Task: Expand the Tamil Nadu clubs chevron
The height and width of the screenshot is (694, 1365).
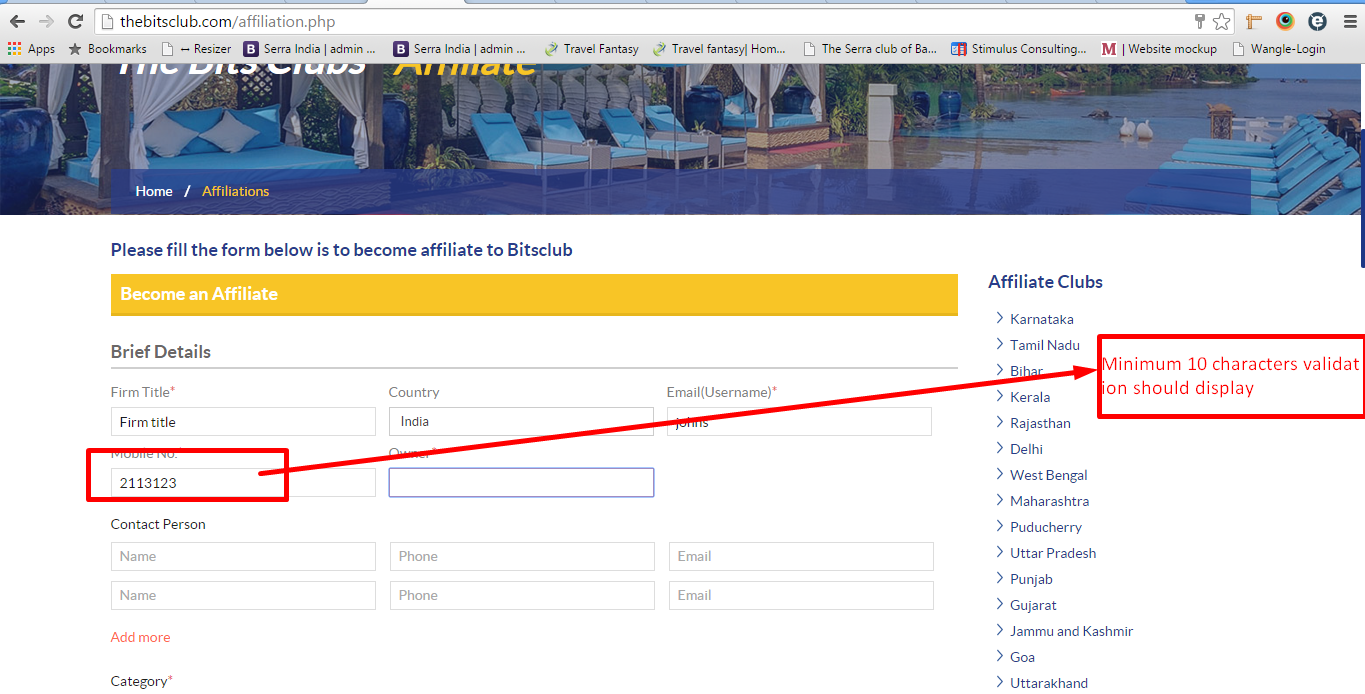Action: (x=999, y=344)
